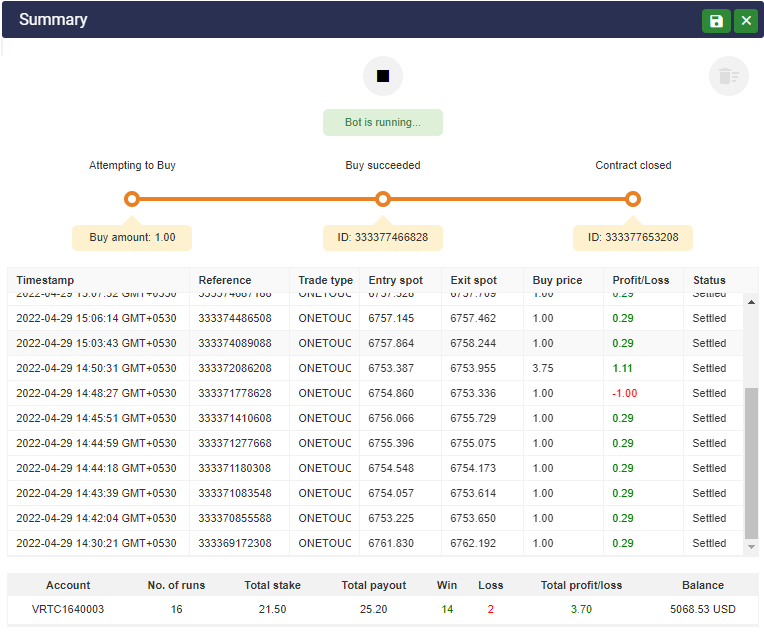Click the balance 5068.53 USD
Viewport: 764px width, 636px height.
[x=703, y=609]
